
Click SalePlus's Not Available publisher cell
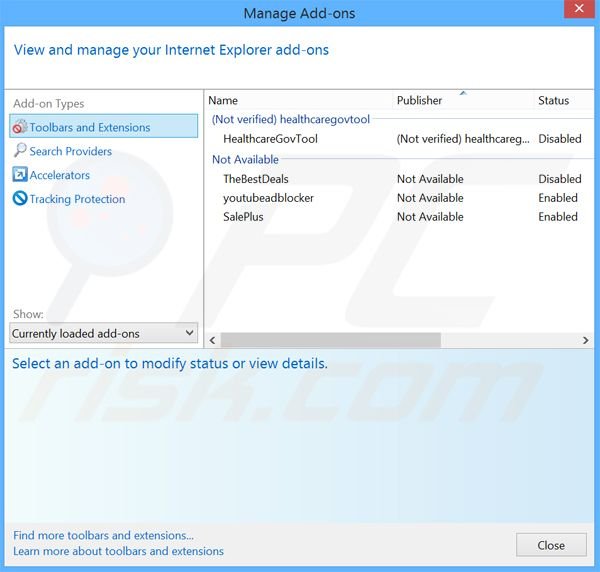[430, 217]
